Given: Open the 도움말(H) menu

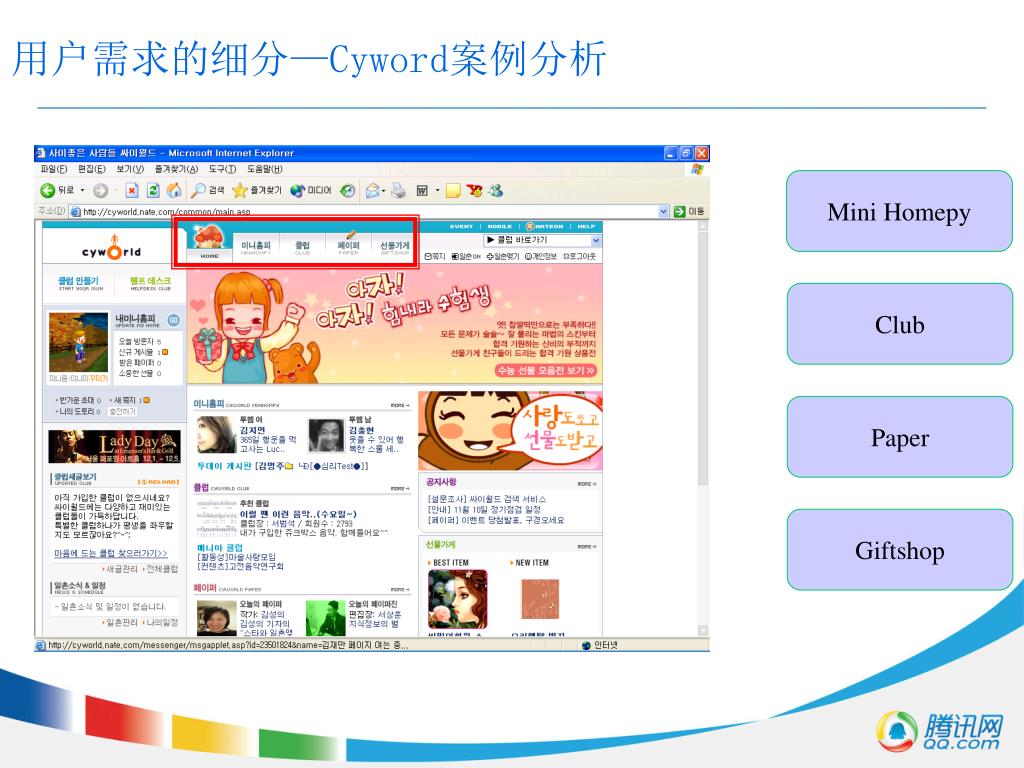Looking at the screenshot, I should pyautogui.click(x=264, y=169).
